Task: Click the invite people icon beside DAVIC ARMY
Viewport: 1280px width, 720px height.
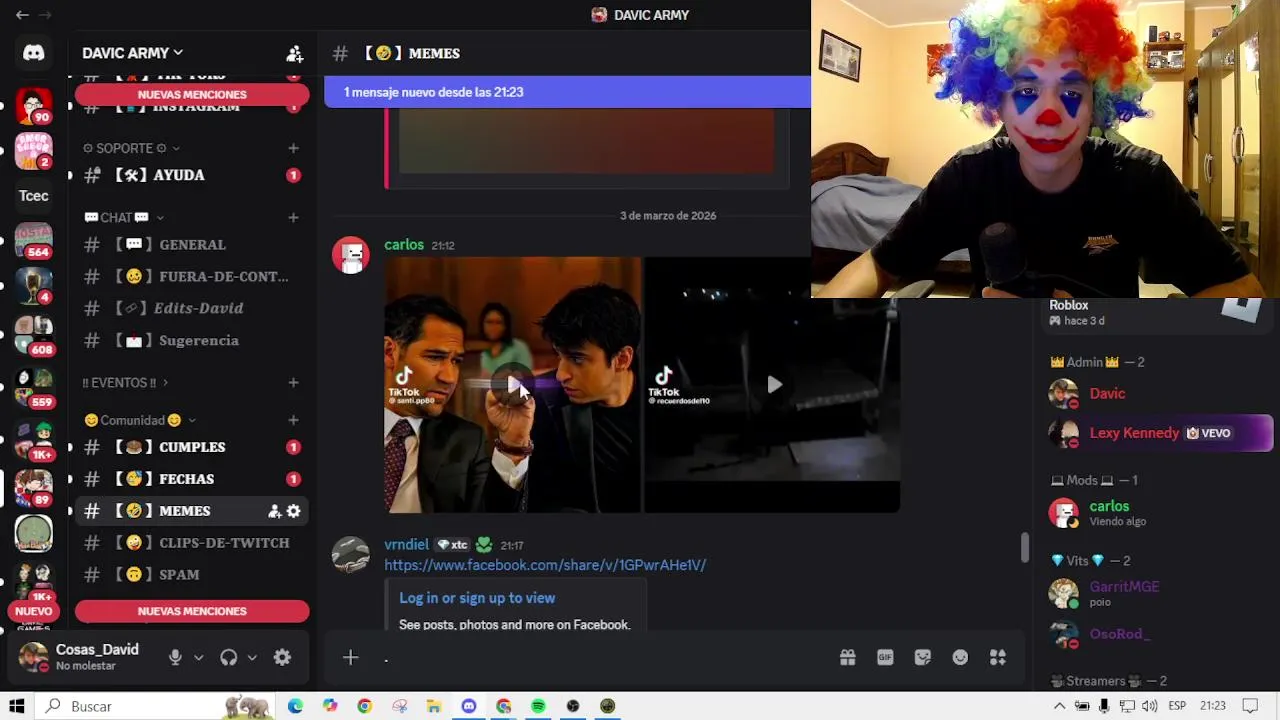Action: click(x=294, y=53)
